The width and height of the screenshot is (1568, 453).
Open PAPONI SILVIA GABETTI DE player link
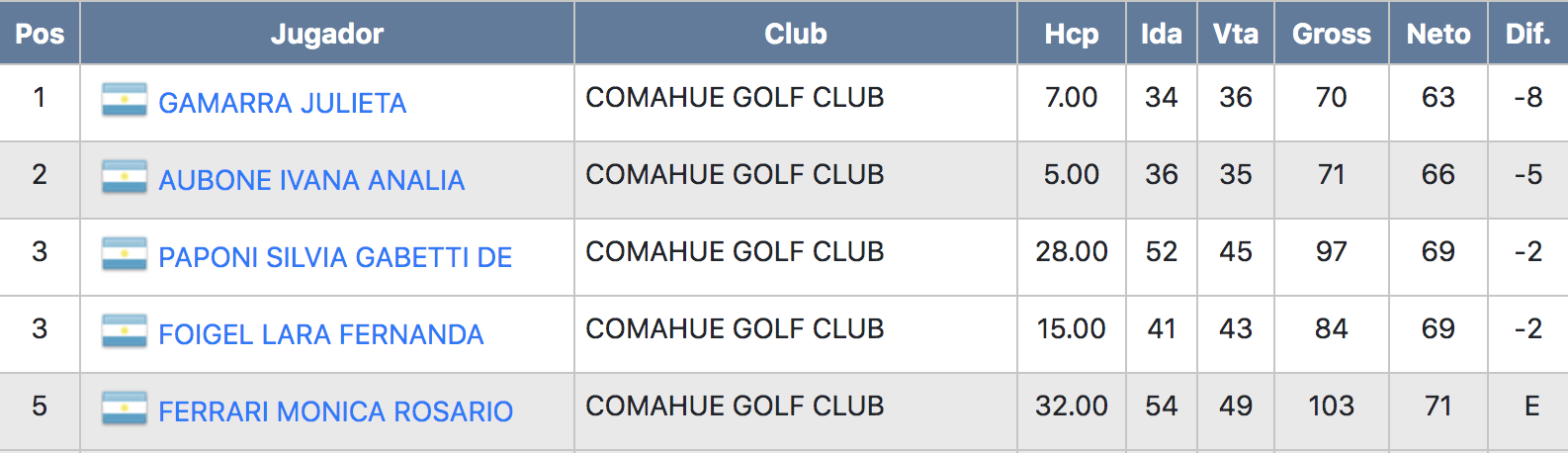click(335, 257)
